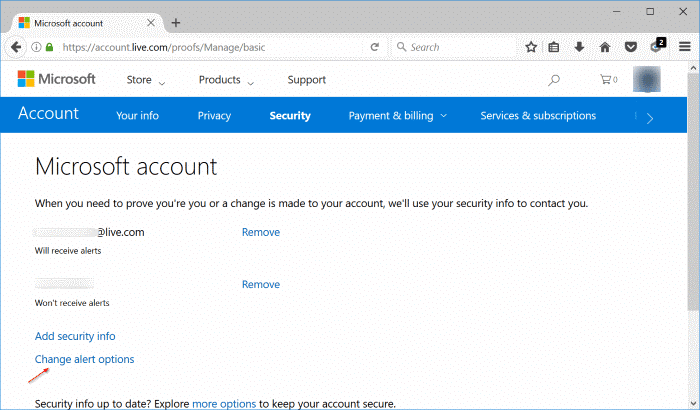Open the shopping cart icon
This screenshot has width=700, height=410.
(x=608, y=79)
